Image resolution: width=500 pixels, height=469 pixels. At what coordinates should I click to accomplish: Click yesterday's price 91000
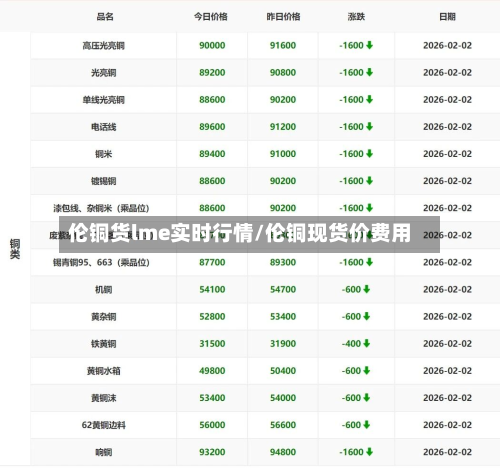coord(283,154)
